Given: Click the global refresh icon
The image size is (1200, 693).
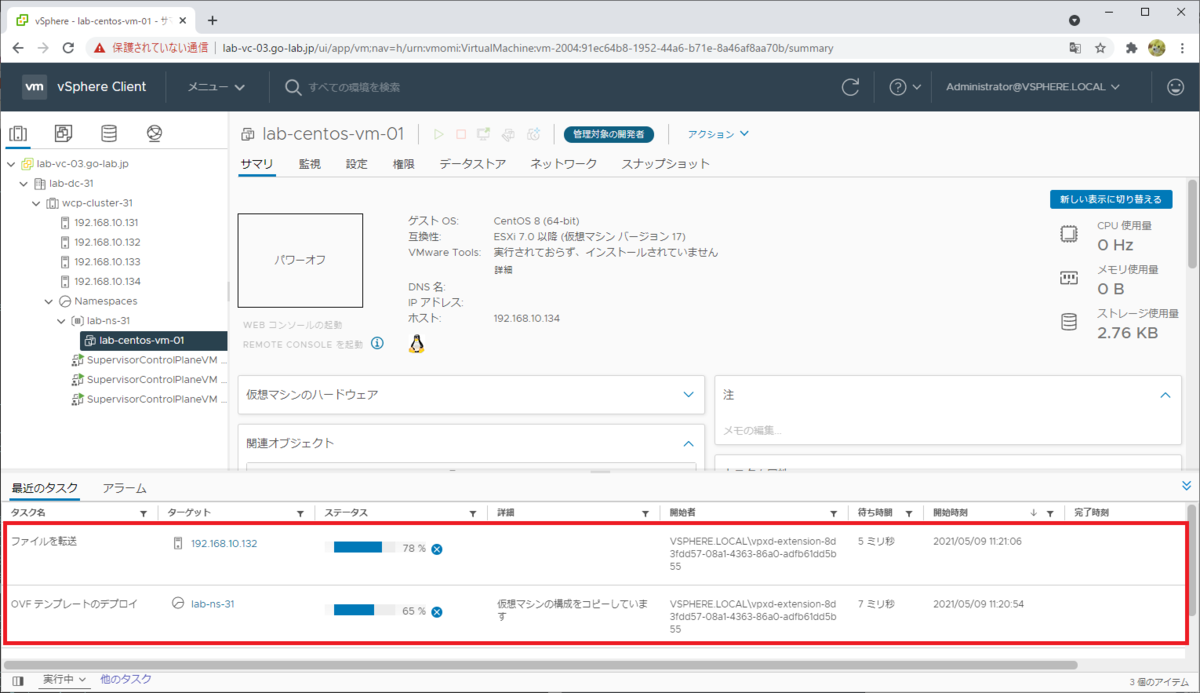Looking at the screenshot, I should [850, 87].
